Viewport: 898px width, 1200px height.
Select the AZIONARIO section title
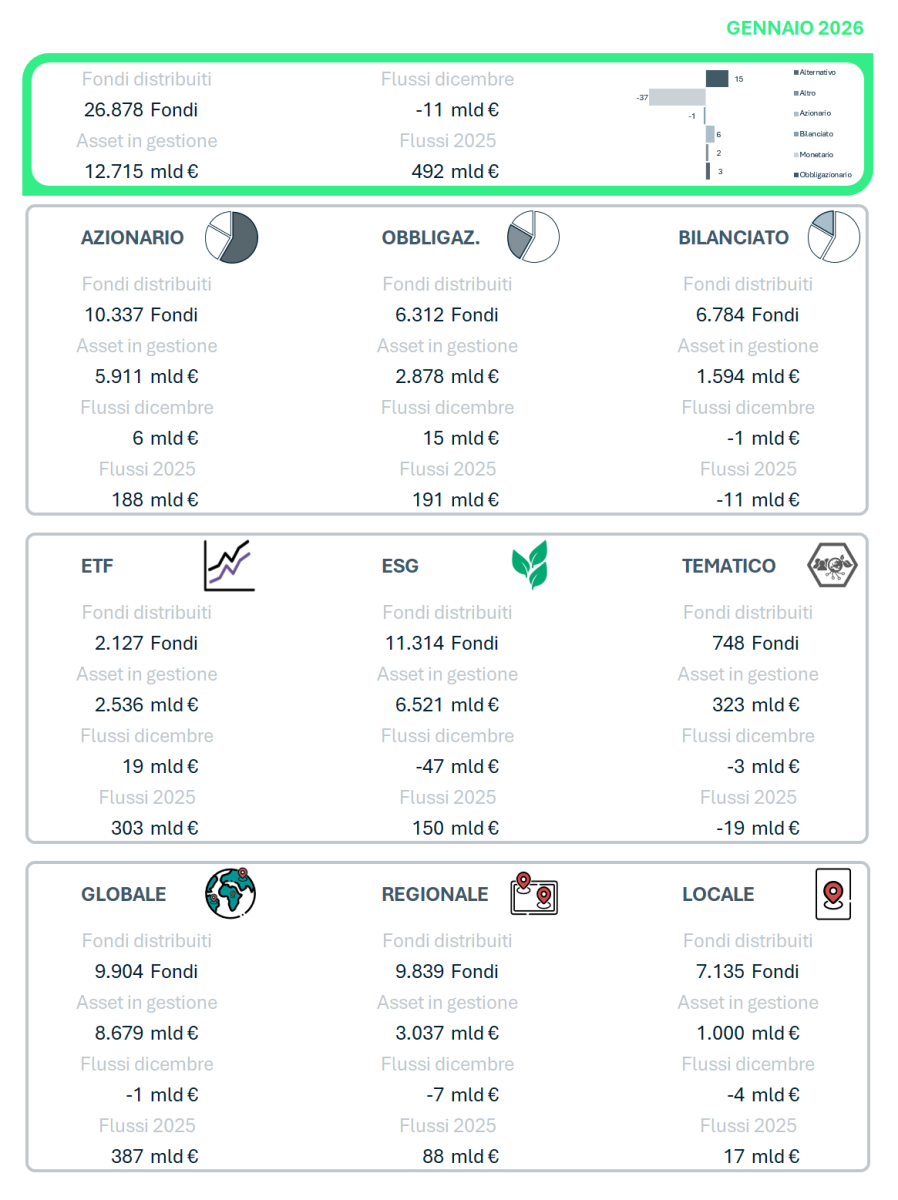(132, 238)
